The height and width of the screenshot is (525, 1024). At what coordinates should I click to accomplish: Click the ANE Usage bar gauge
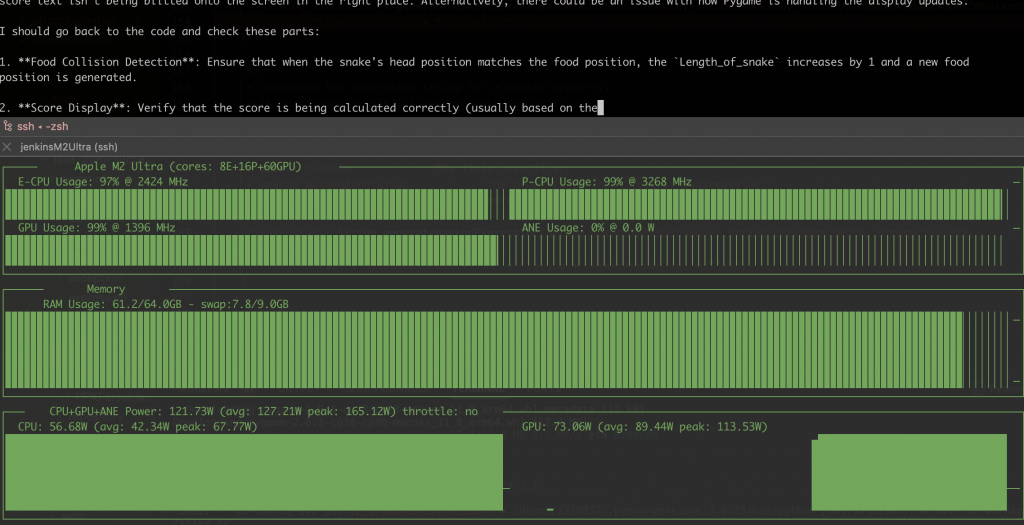tap(757, 250)
